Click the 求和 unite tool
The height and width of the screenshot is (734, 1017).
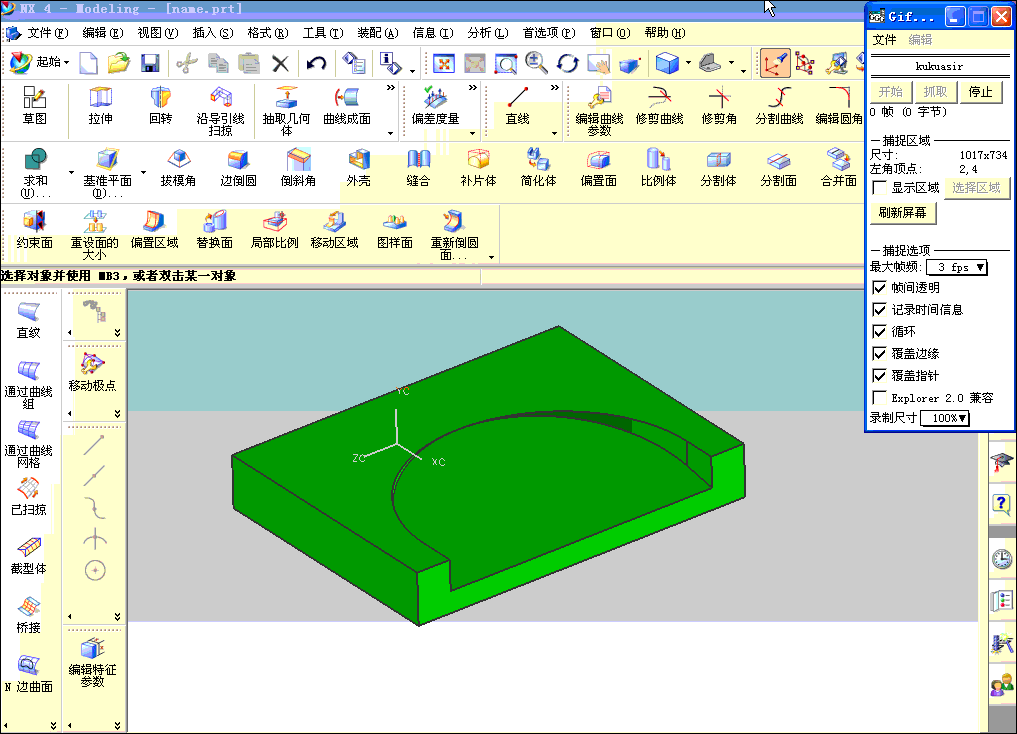coord(36,172)
